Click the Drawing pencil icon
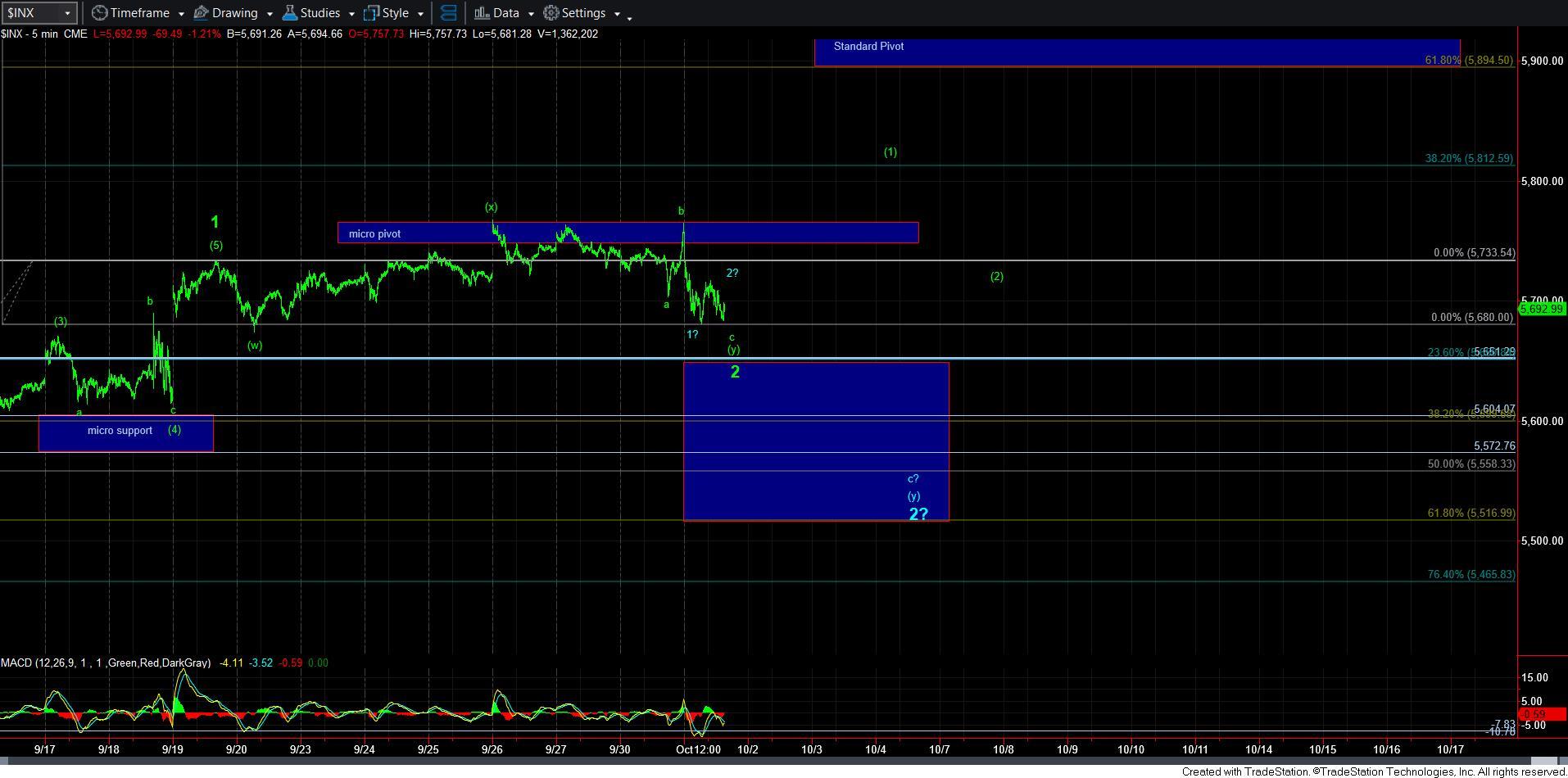The width and height of the screenshot is (1568, 778). pos(201,13)
